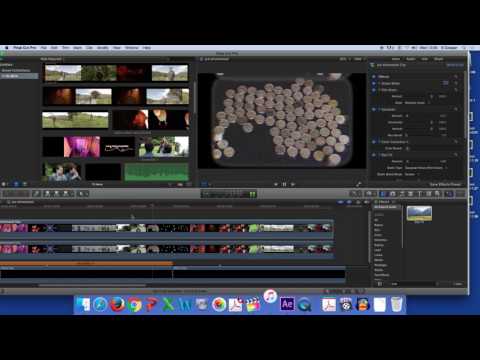Select the pink curtain clip thumbnail in browser
Image resolution: width=480 pixels, height=360 pixels.
[x=82, y=147]
